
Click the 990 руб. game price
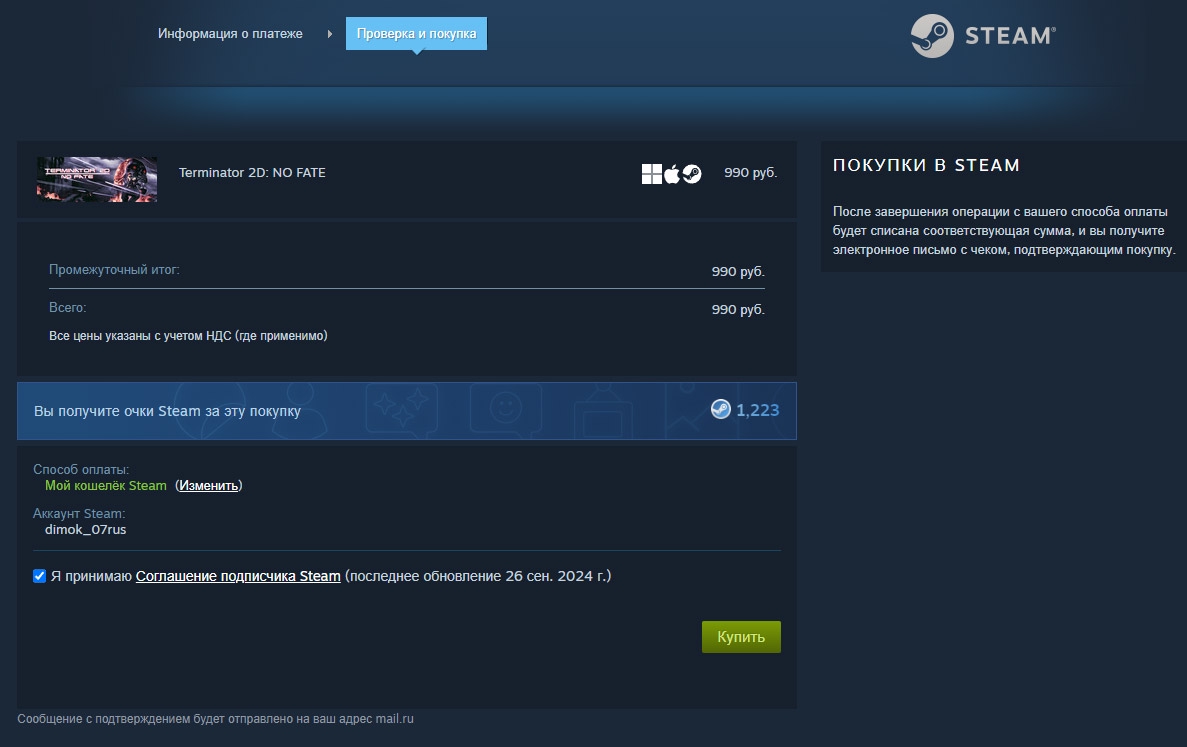tap(750, 173)
